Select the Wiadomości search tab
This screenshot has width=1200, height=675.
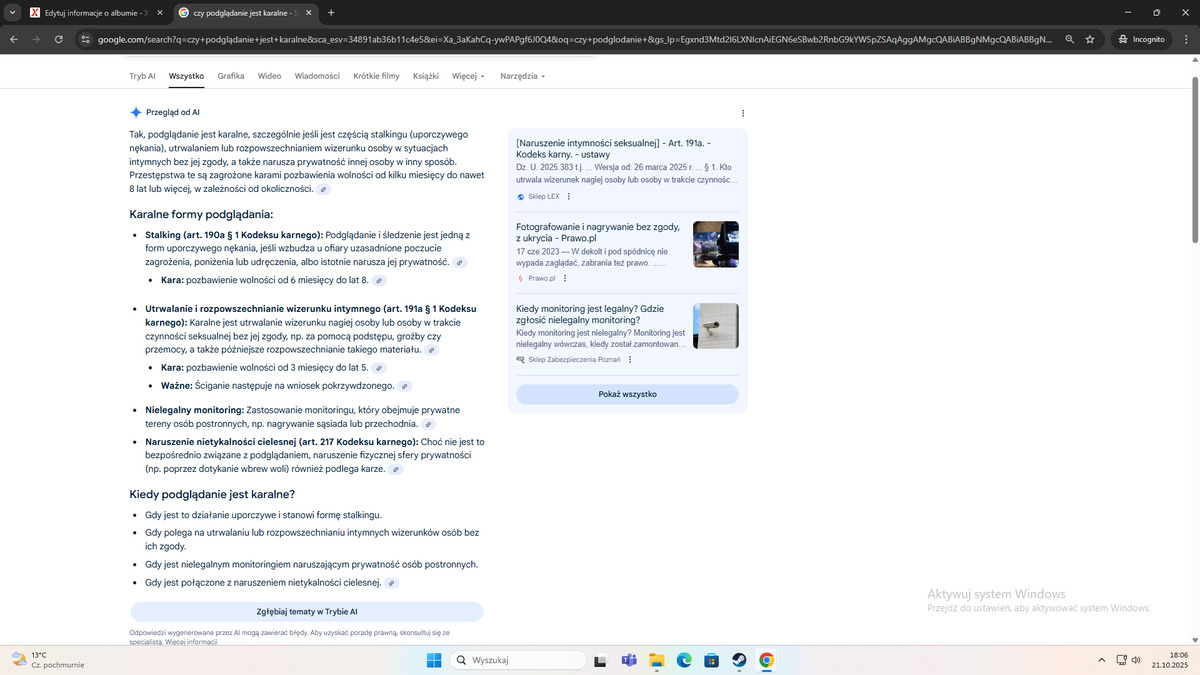pyautogui.click(x=317, y=76)
